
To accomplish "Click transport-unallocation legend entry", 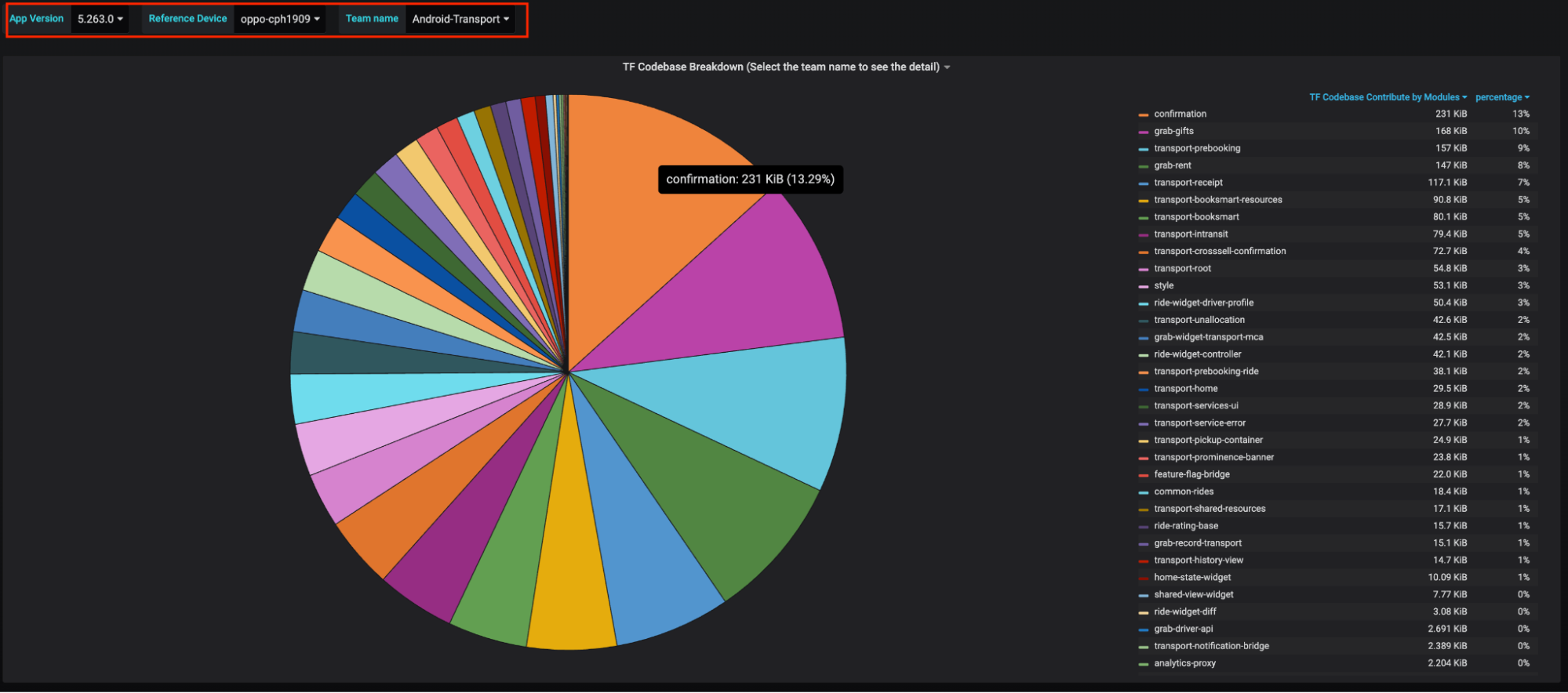I will (1199, 320).
